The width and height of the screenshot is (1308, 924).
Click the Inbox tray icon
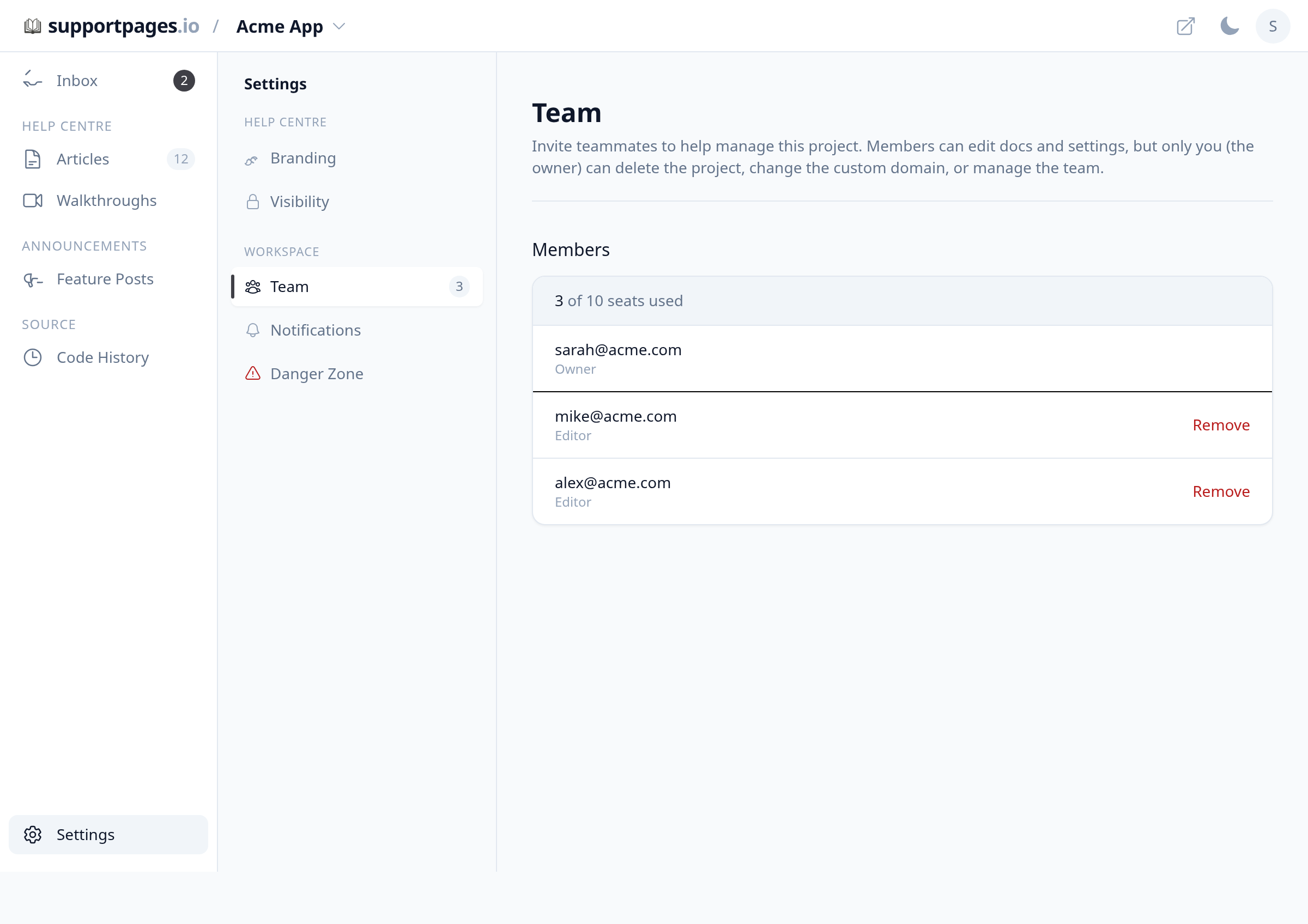[33, 80]
